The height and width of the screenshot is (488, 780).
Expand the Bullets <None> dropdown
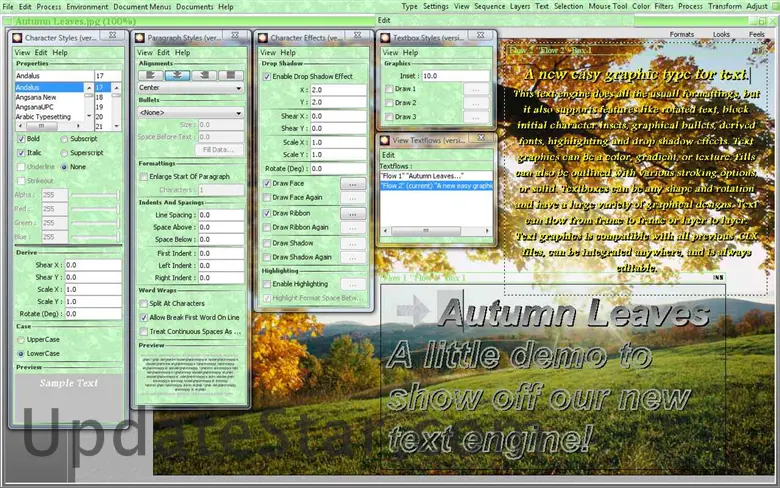[x=191, y=113]
